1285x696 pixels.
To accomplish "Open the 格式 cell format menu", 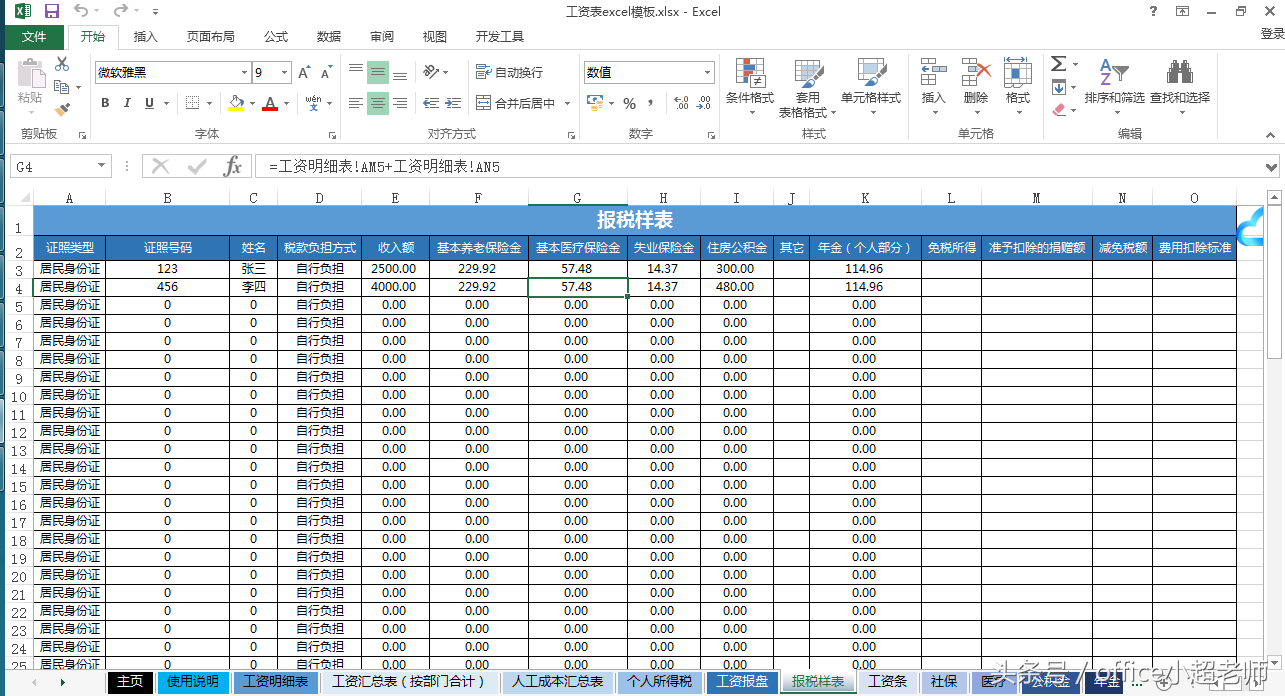I will (1018, 86).
